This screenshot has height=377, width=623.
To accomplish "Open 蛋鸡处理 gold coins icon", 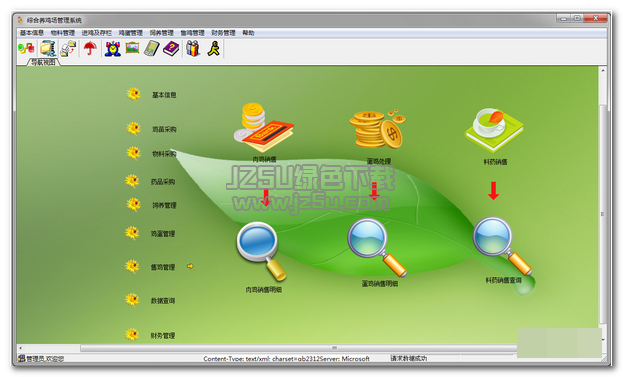I will 377,130.
